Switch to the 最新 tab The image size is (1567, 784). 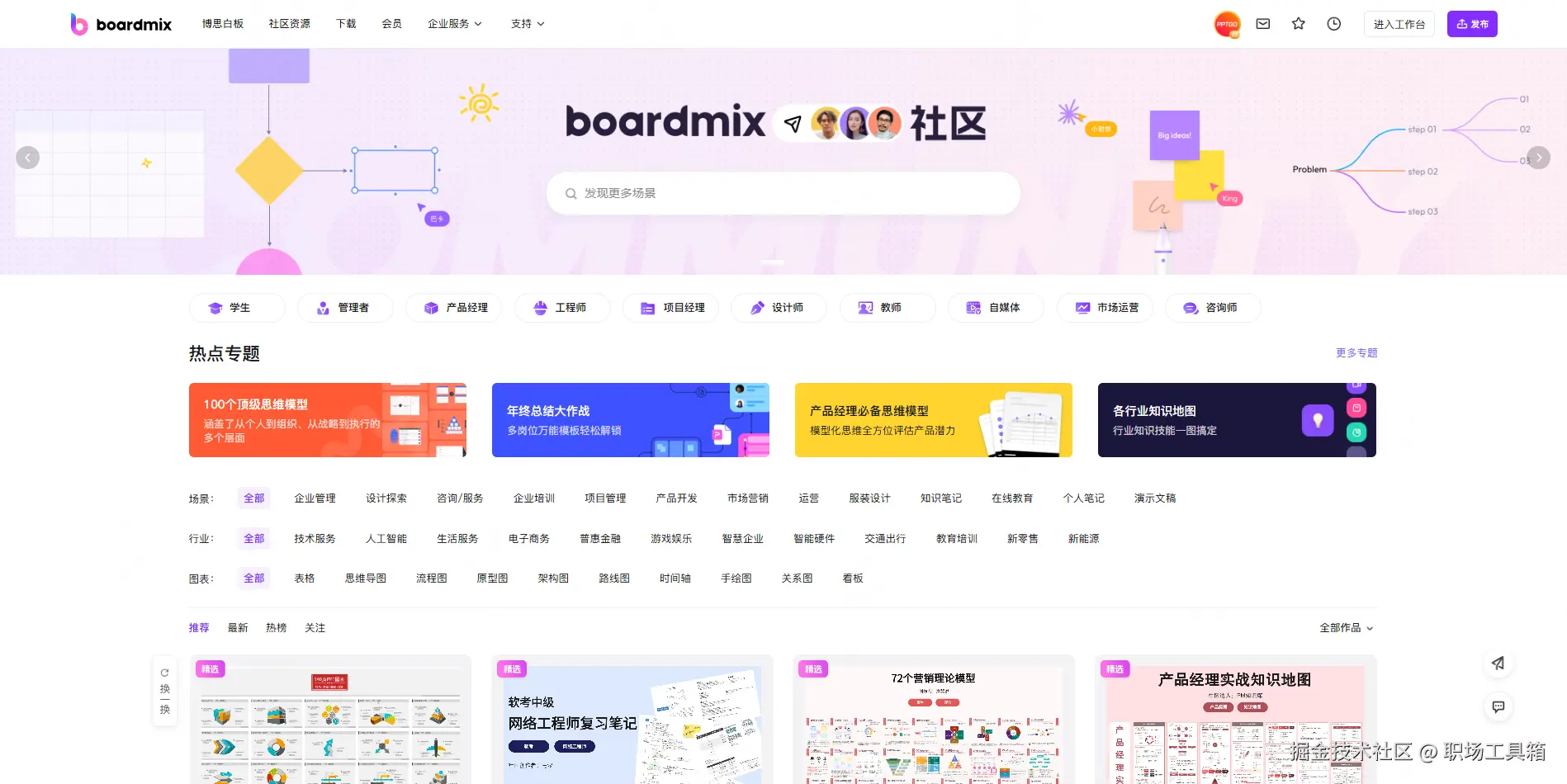point(238,627)
